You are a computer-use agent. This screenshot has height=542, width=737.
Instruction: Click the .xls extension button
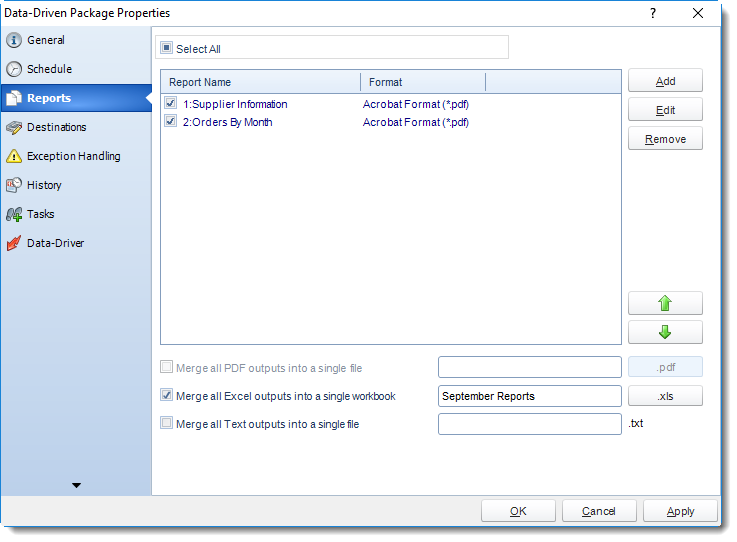(665, 396)
